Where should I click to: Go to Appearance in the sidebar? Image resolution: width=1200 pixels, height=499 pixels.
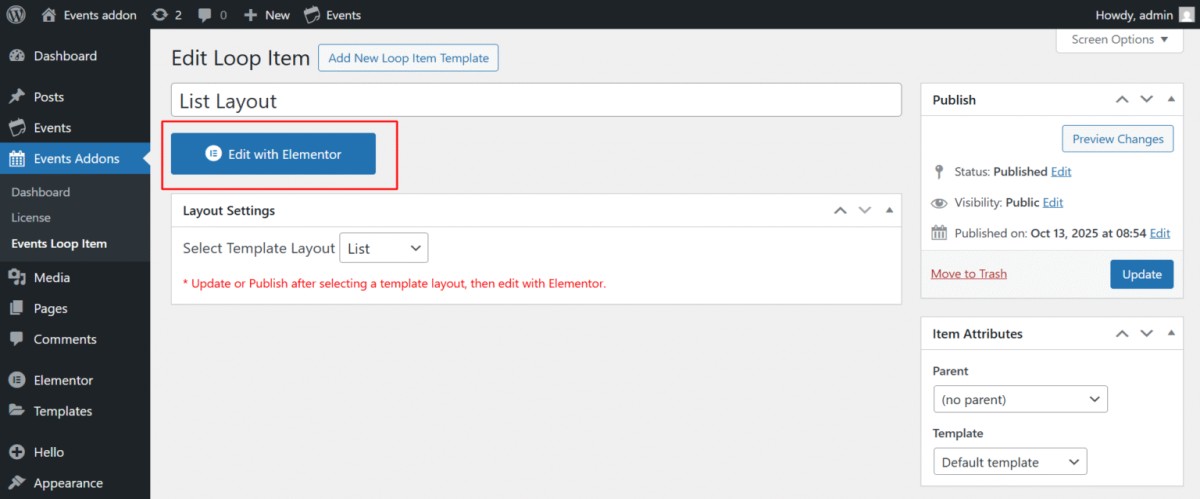point(67,483)
